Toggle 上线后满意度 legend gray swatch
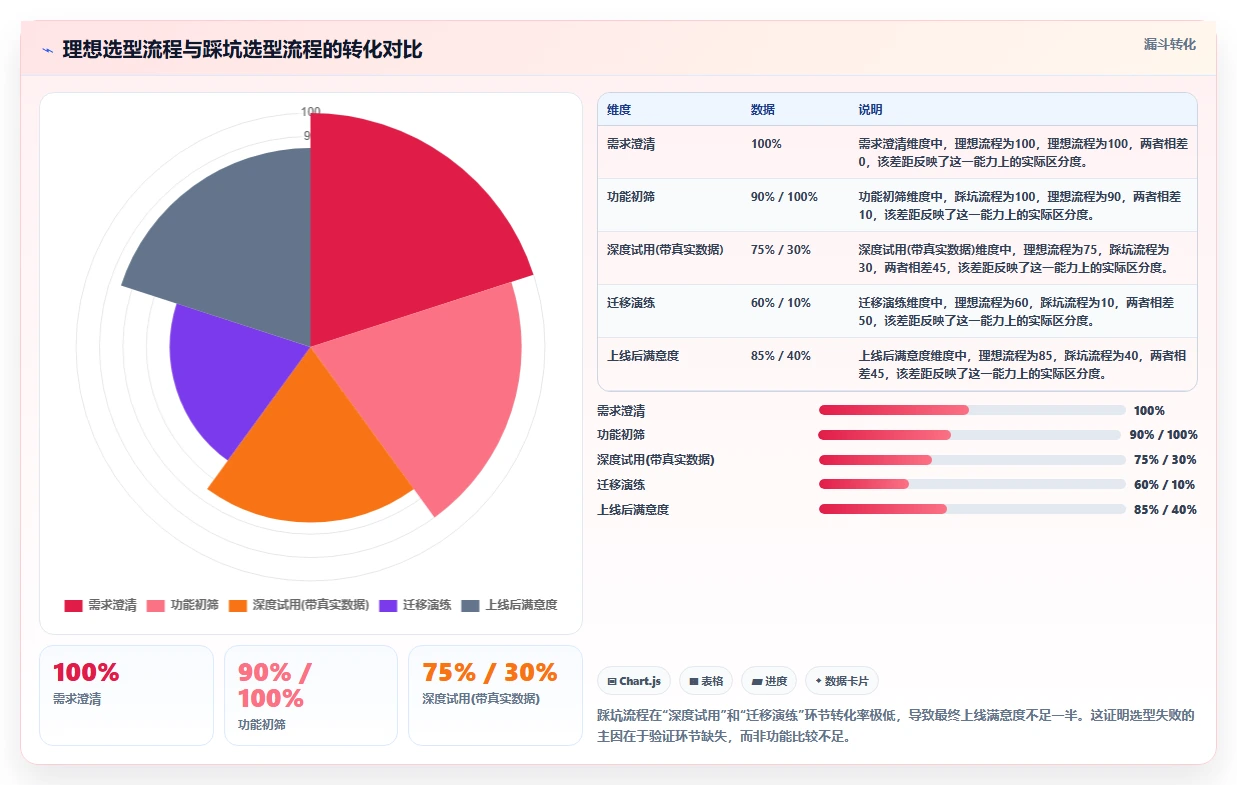Screen dimensions: 1237x785 coord(471,605)
